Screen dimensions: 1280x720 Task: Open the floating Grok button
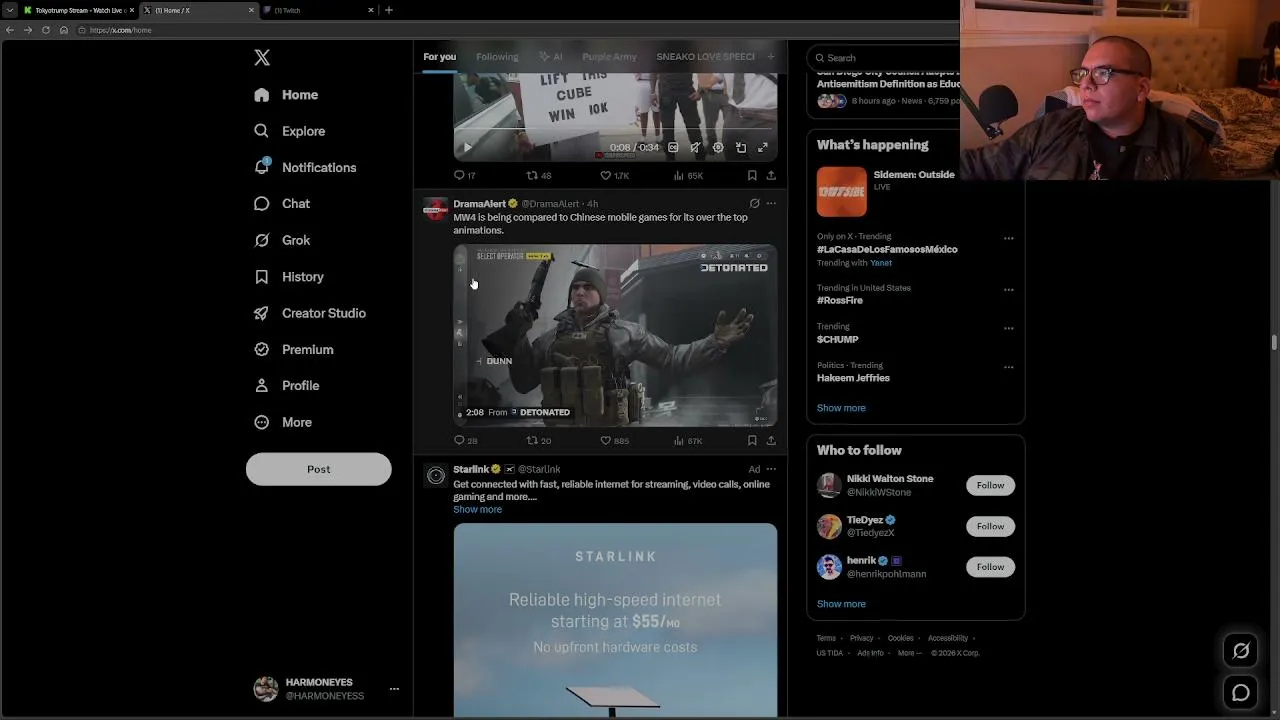(1241, 651)
